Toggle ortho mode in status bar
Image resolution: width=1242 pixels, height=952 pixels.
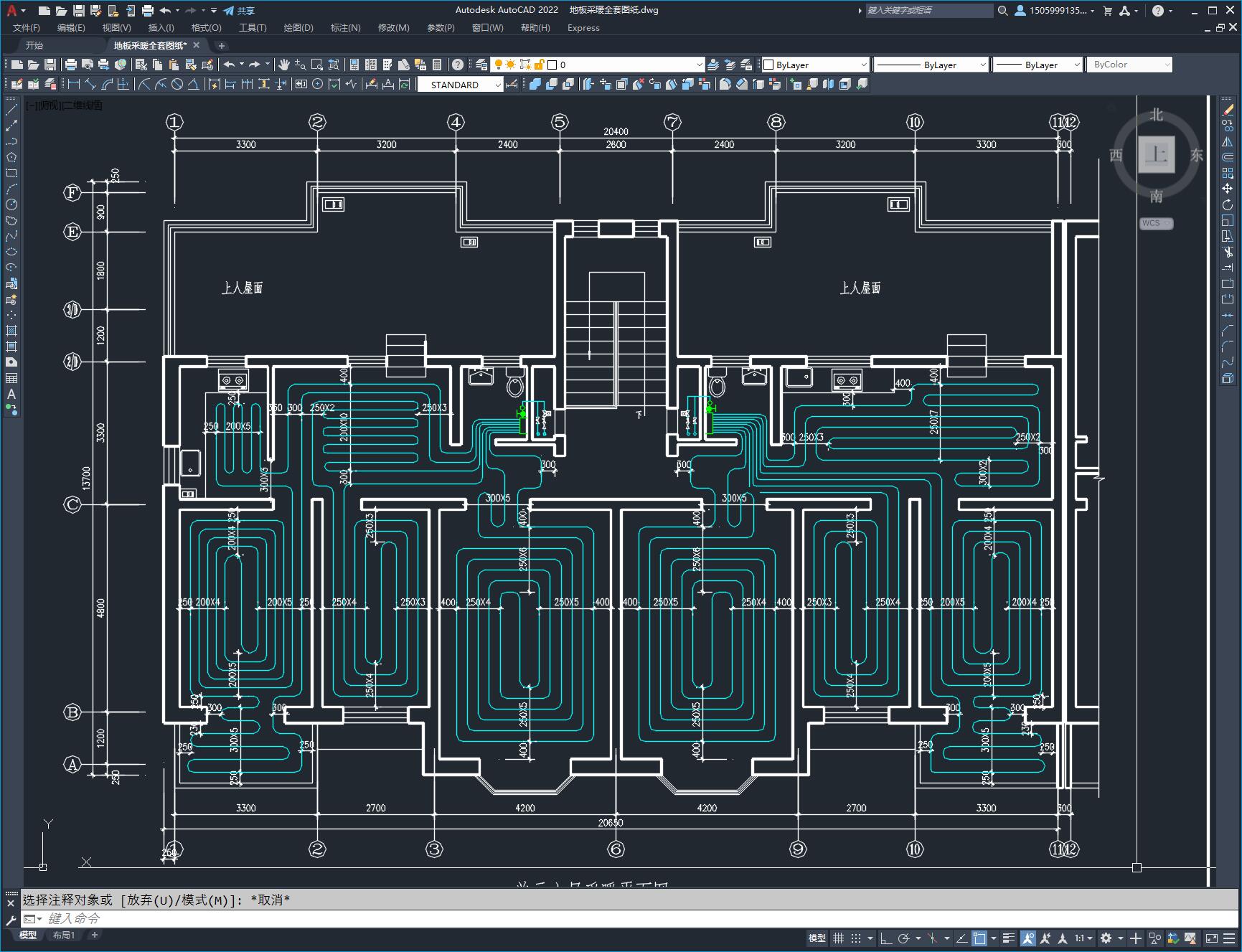pos(886,938)
